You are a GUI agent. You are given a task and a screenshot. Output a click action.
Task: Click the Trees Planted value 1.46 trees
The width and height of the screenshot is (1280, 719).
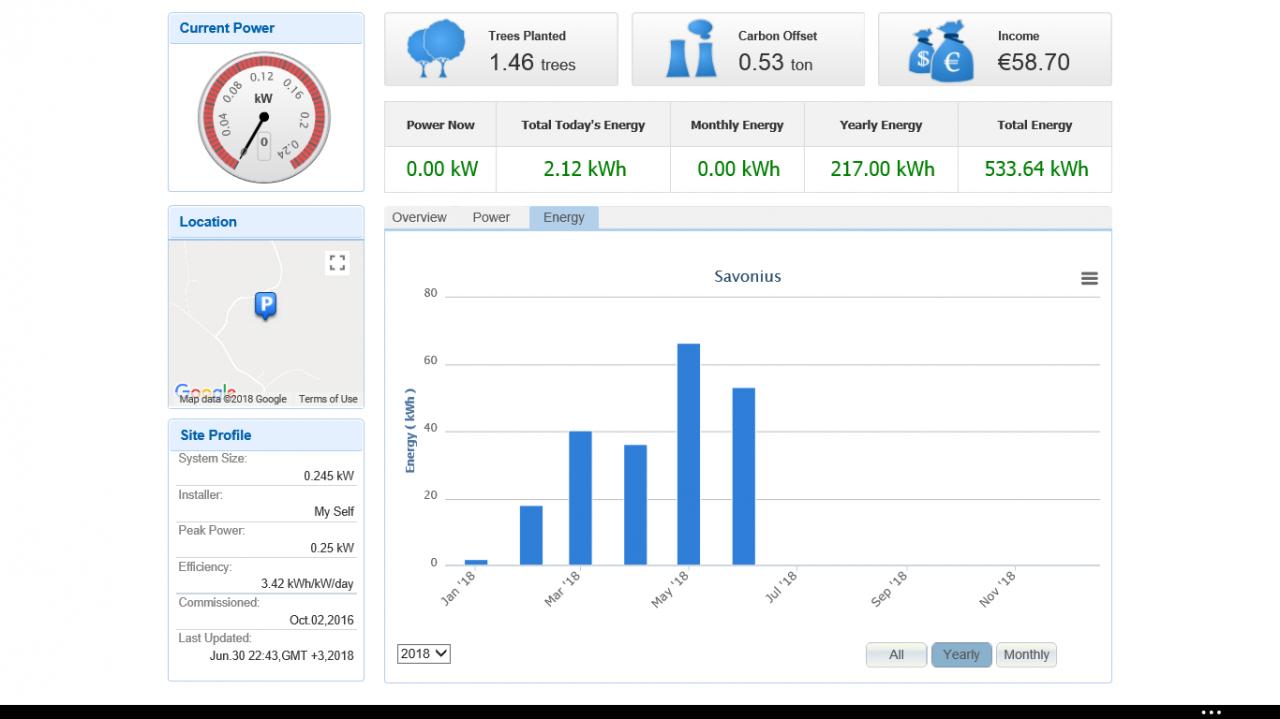coord(532,63)
